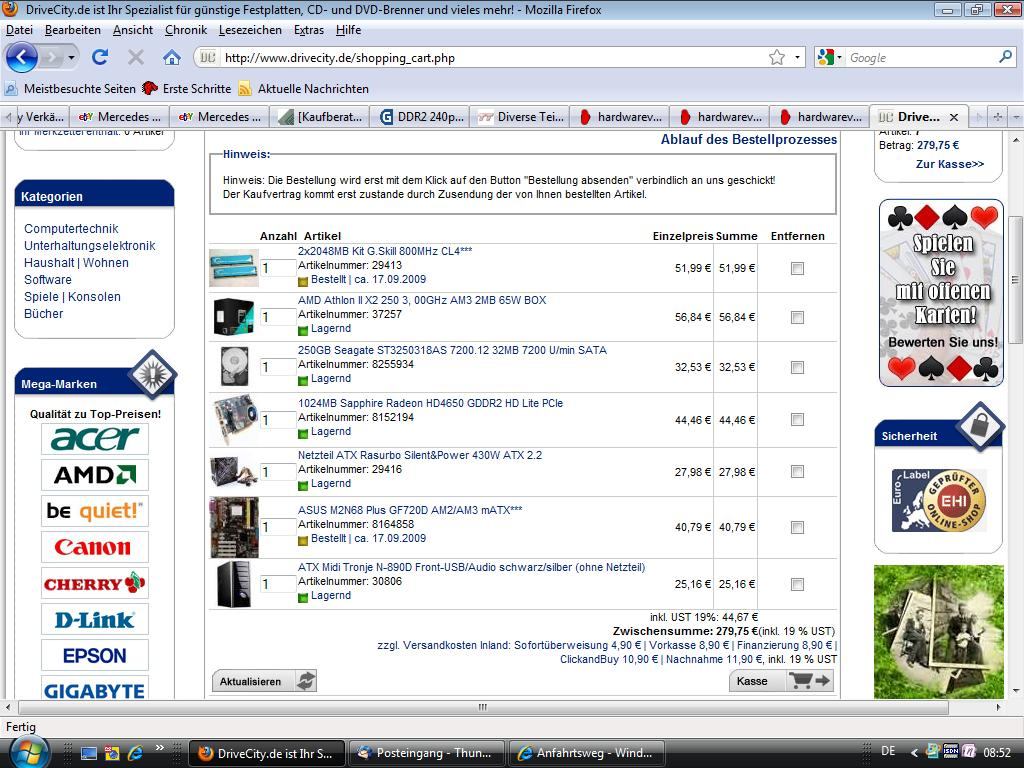
Task: Go to home page via house icon
Action: tap(172, 57)
